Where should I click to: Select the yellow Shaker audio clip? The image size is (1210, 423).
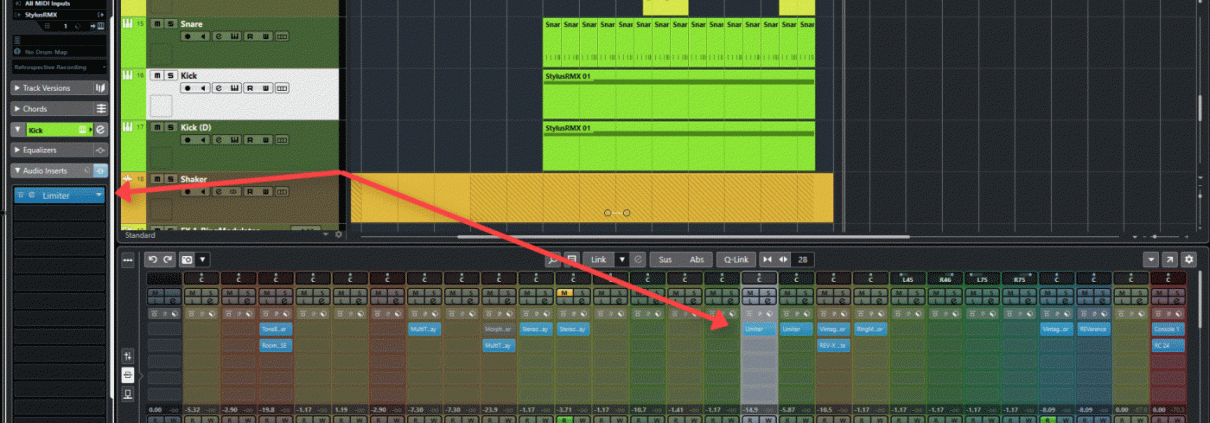591,197
